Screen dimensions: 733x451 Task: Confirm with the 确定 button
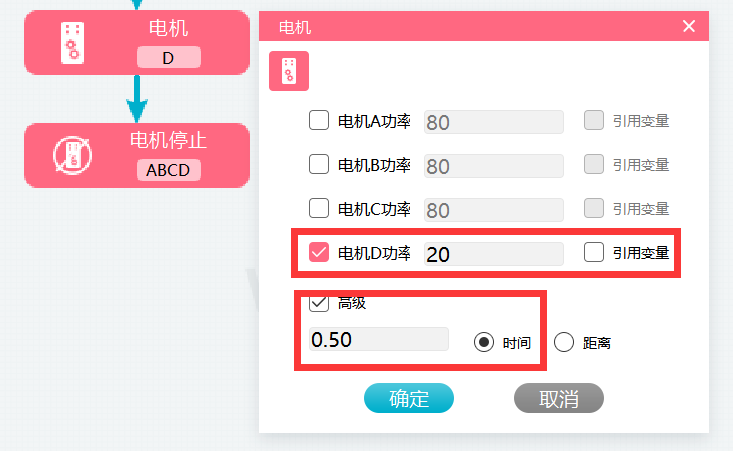click(409, 398)
